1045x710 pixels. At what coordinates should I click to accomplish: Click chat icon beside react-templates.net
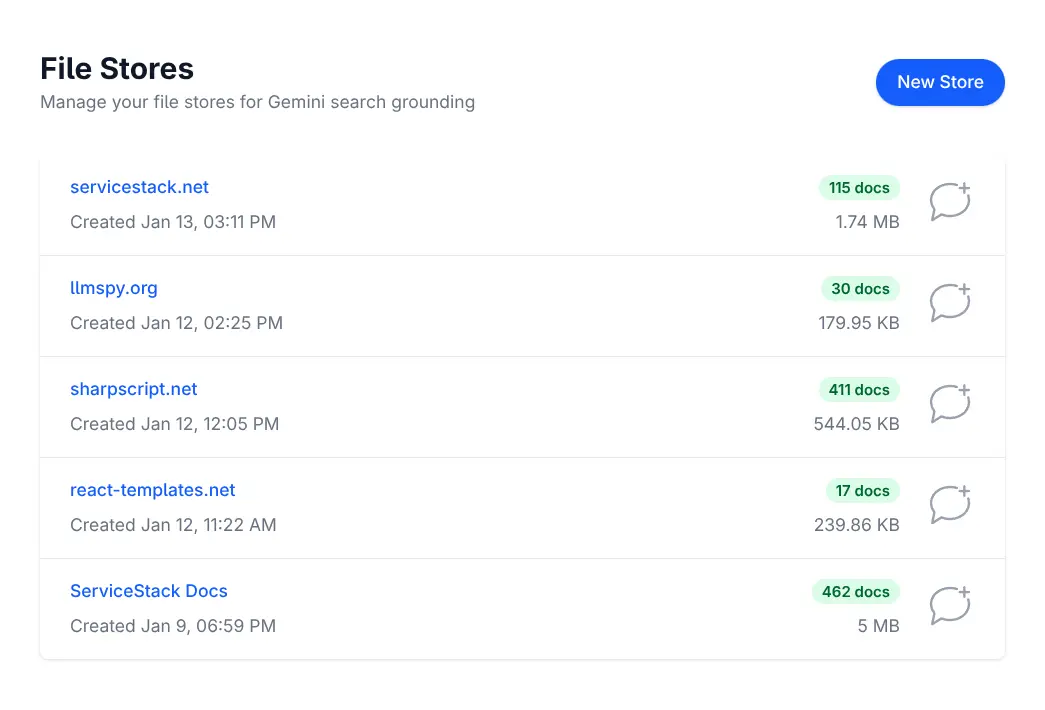point(950,504)
